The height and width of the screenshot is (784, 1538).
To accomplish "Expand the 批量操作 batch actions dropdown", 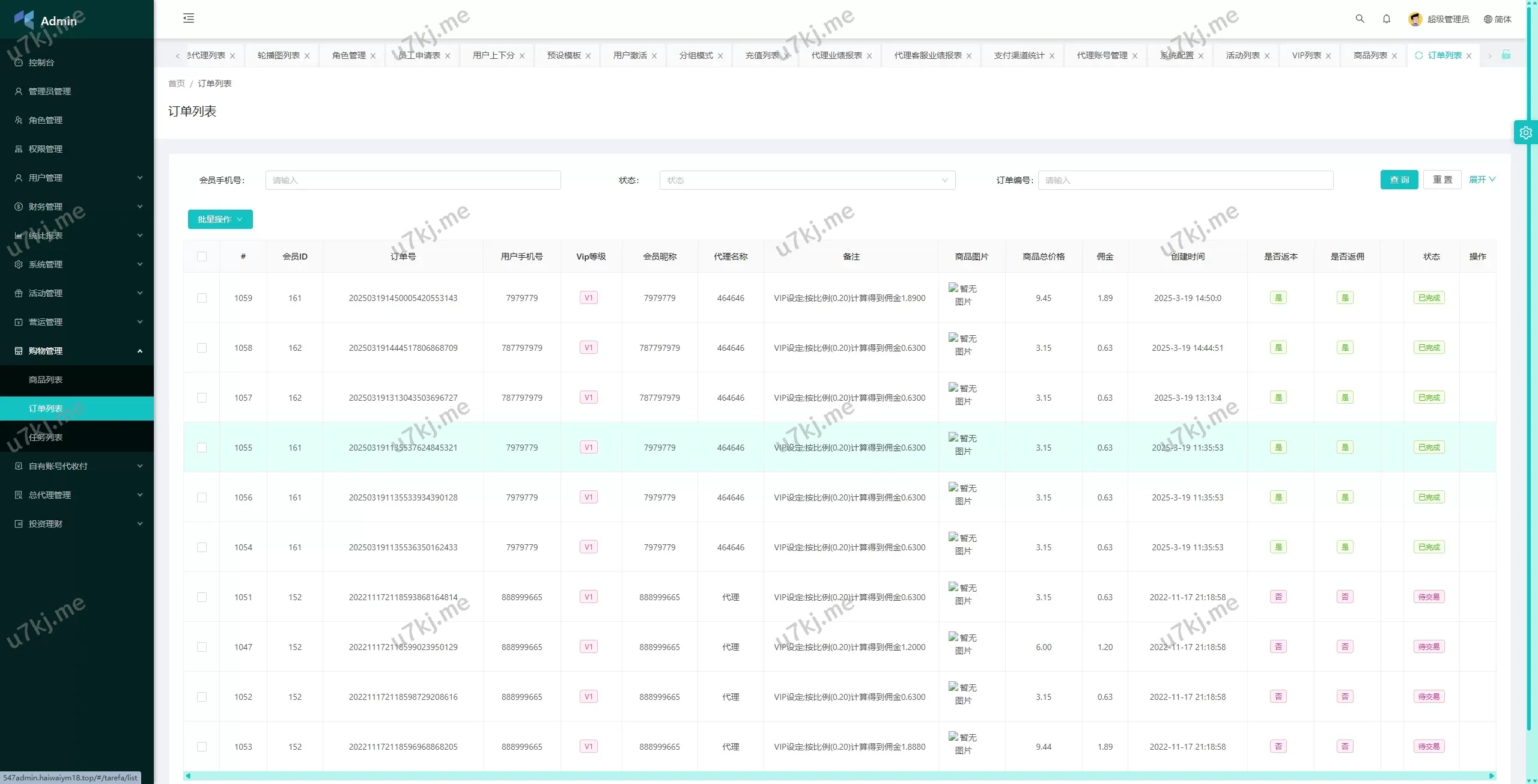I will pyautogui.click(x=220, y=219).
